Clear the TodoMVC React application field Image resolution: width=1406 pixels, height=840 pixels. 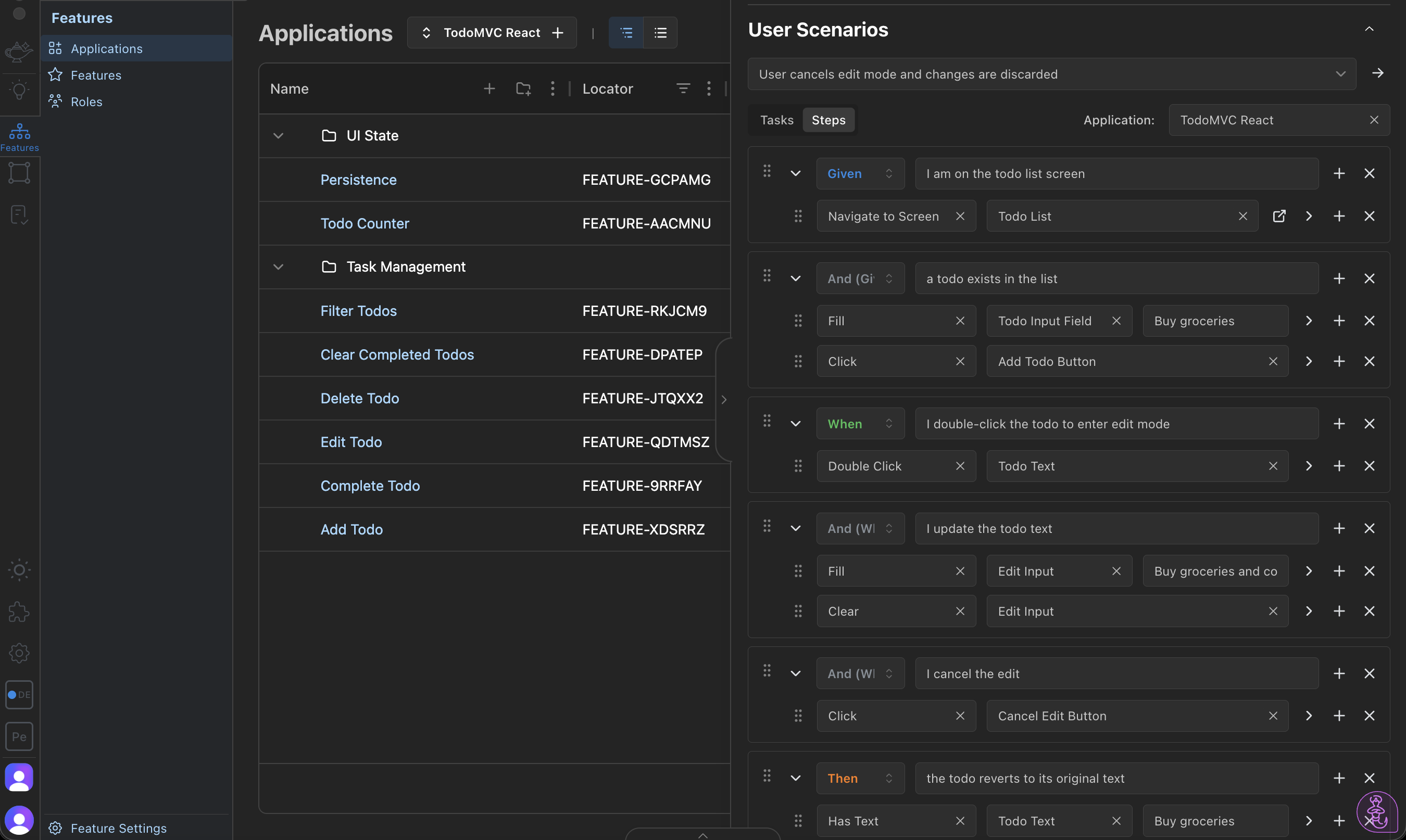pos(1374,120)
